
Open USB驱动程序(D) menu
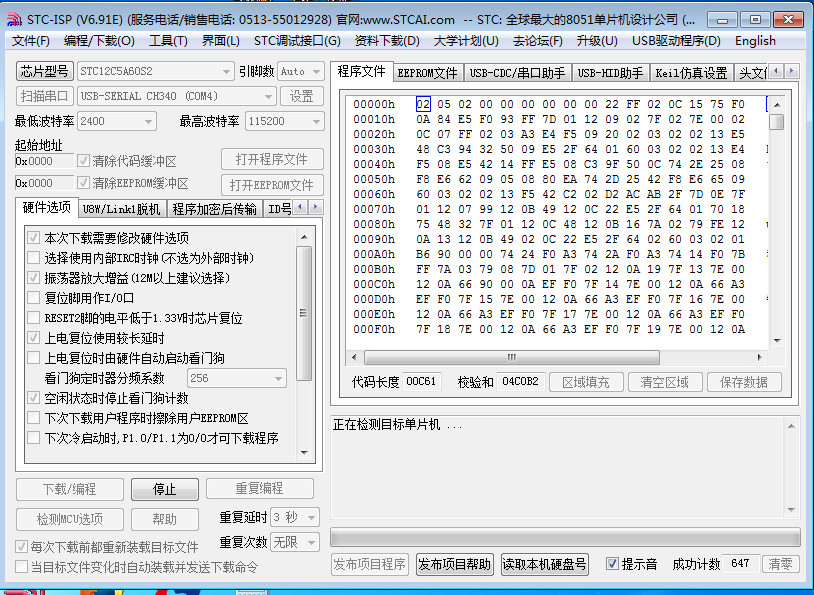676,40
